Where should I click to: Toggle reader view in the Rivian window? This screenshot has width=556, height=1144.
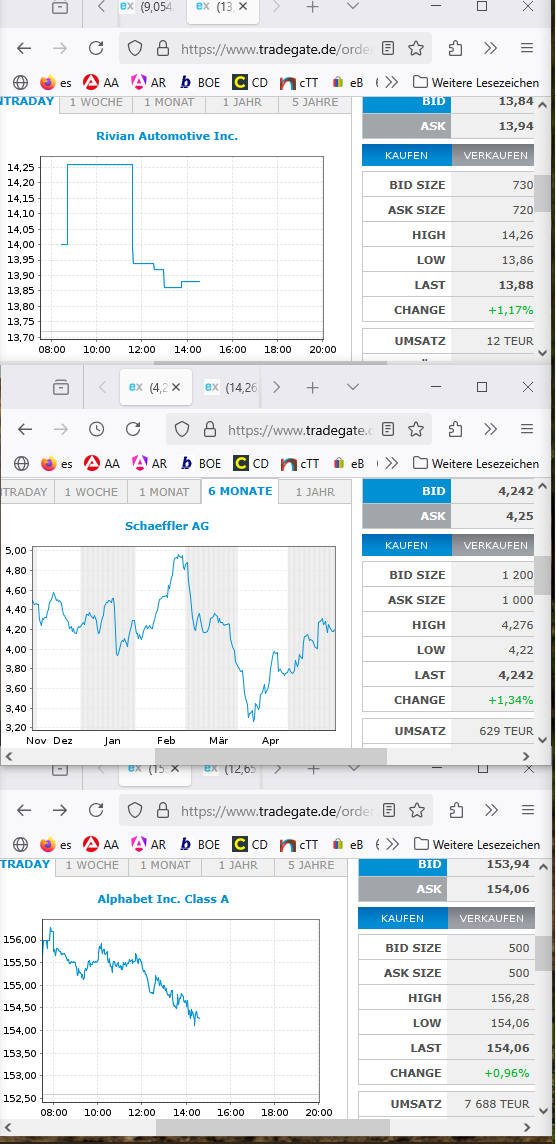pos(388,49)
